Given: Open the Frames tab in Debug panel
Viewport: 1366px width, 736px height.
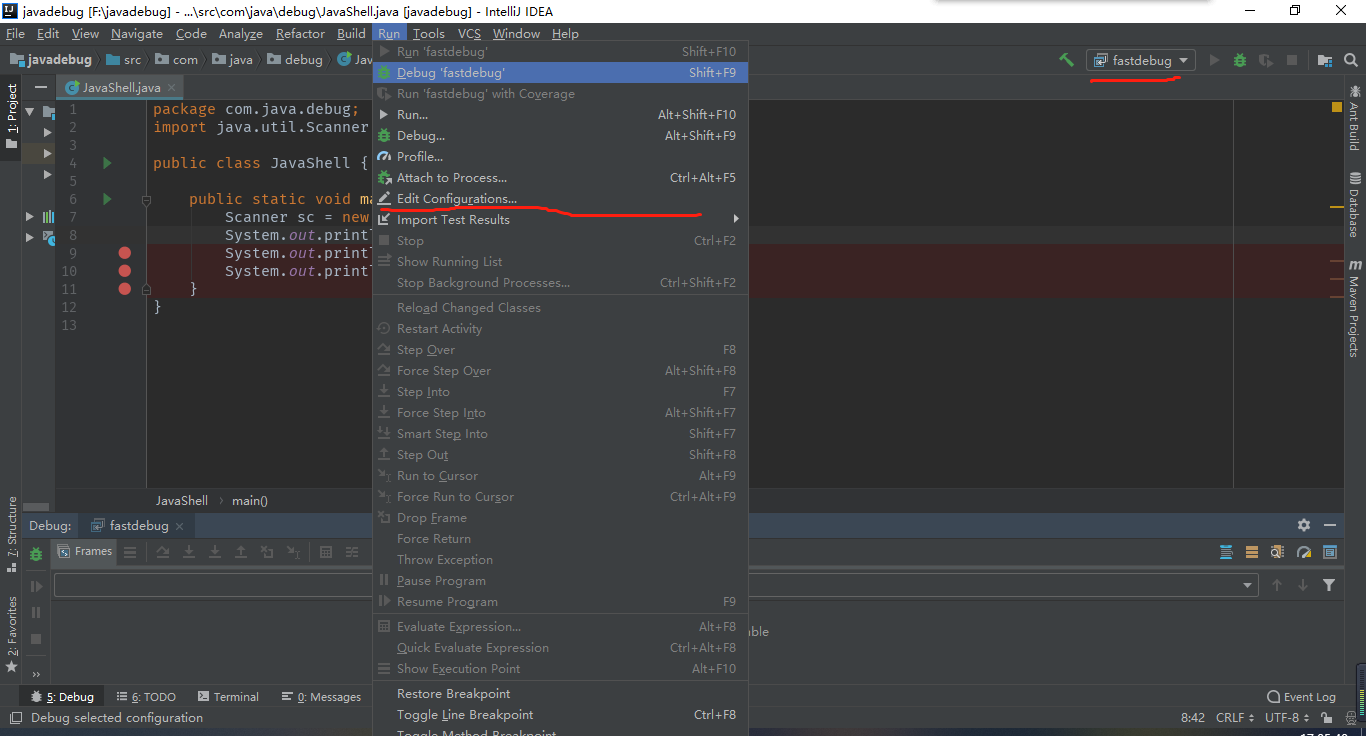Looking at the screenshot, I should 84,552.
